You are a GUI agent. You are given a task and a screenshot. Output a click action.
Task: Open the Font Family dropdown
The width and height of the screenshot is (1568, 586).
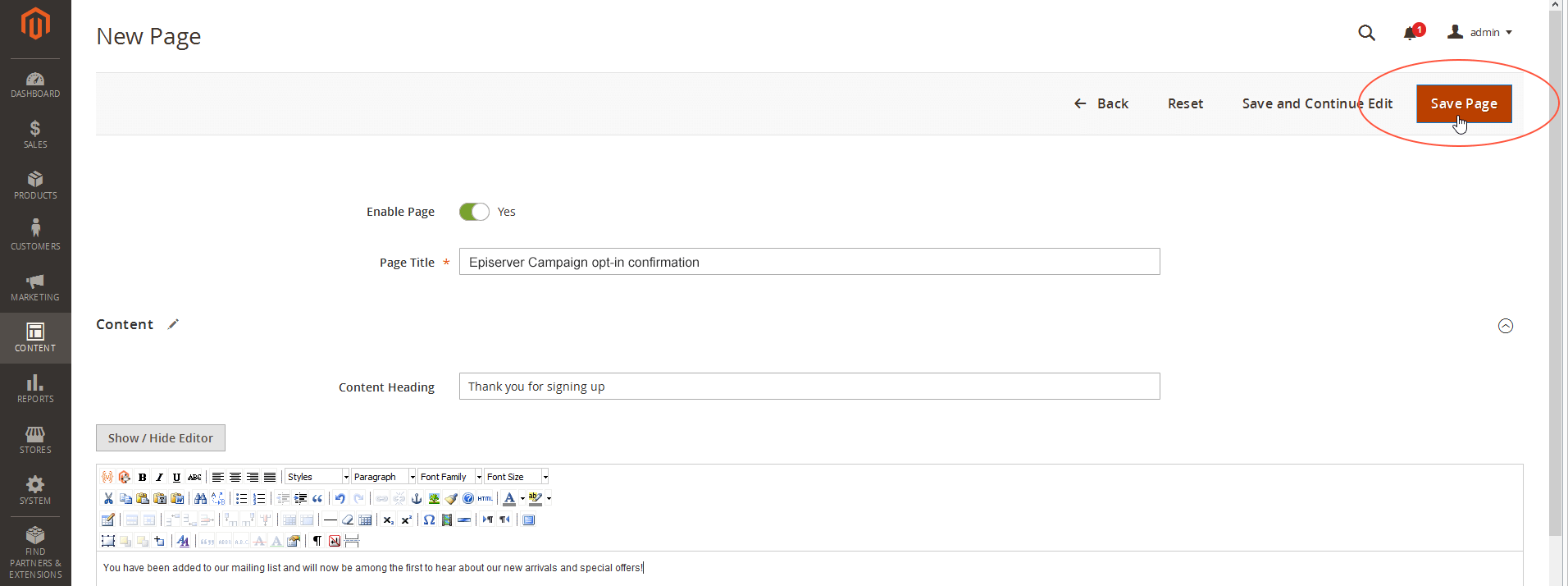[450, 477]
